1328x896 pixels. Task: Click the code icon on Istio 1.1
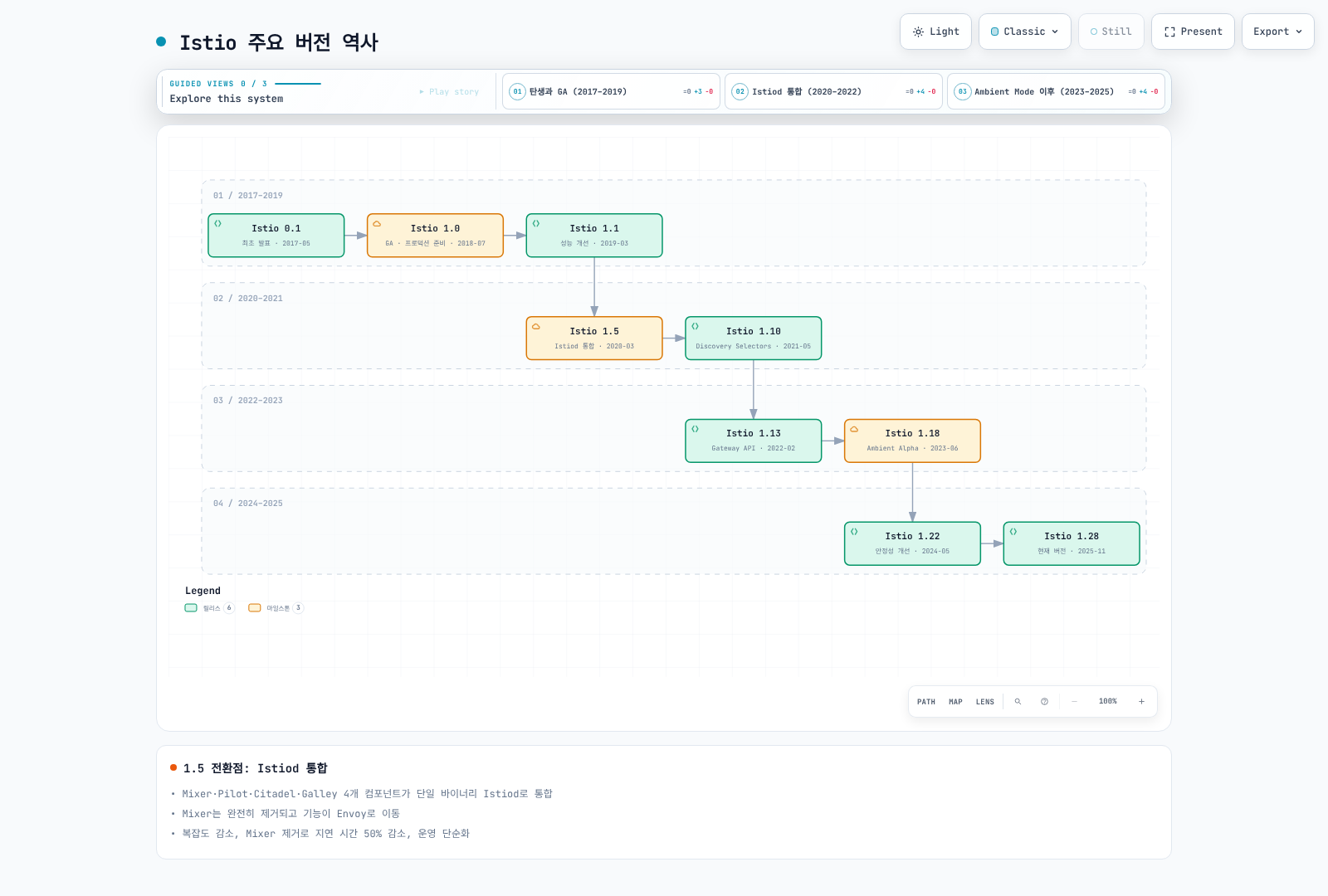536,223
